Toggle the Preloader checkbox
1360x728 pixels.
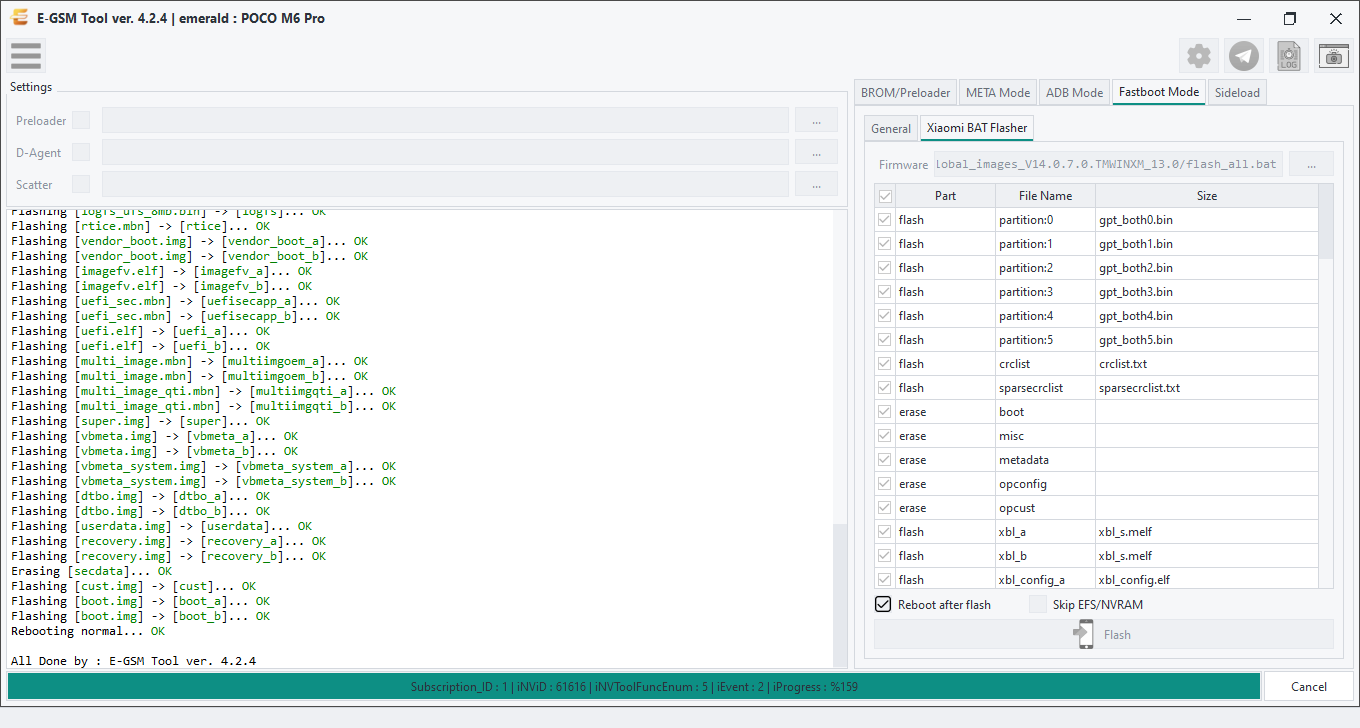(x=81, y=120)
